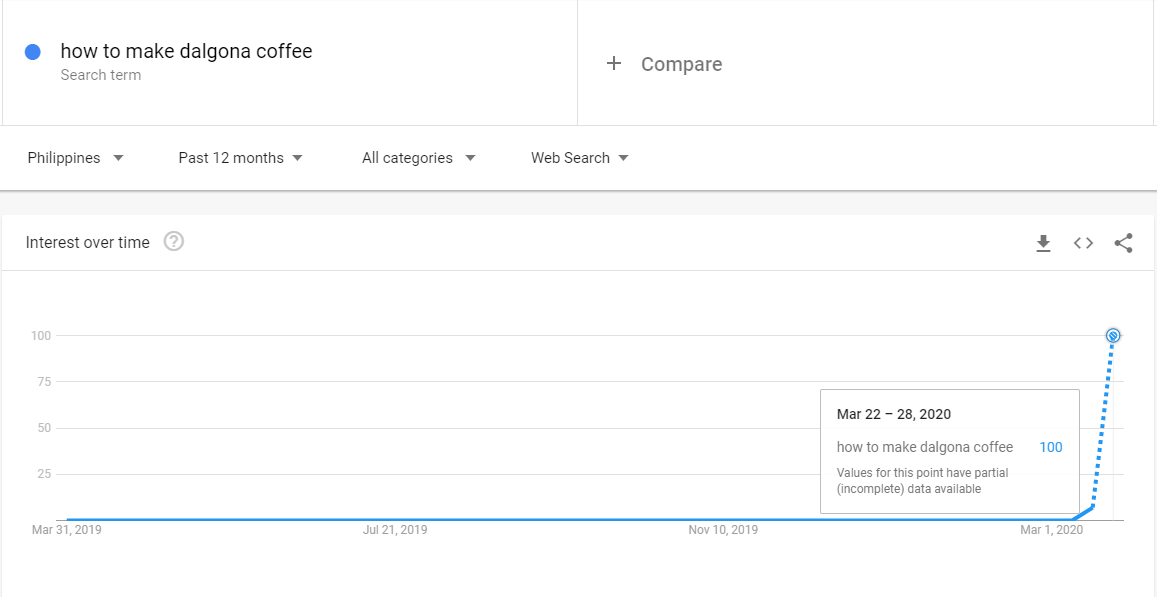The width and height of the screenshot is (1157, 597).
Task: Click the Compare text label
Action: tap(681, 64)
